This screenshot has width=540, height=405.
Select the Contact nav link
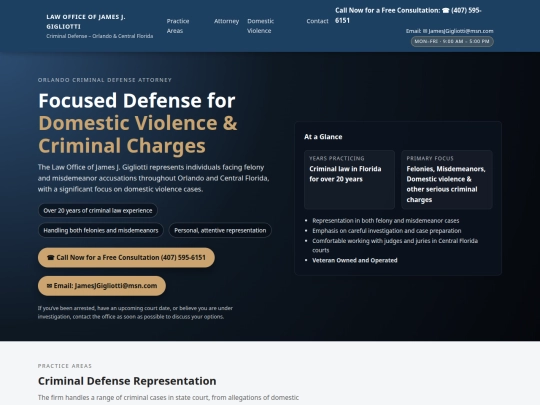click(x=317, y=21)
